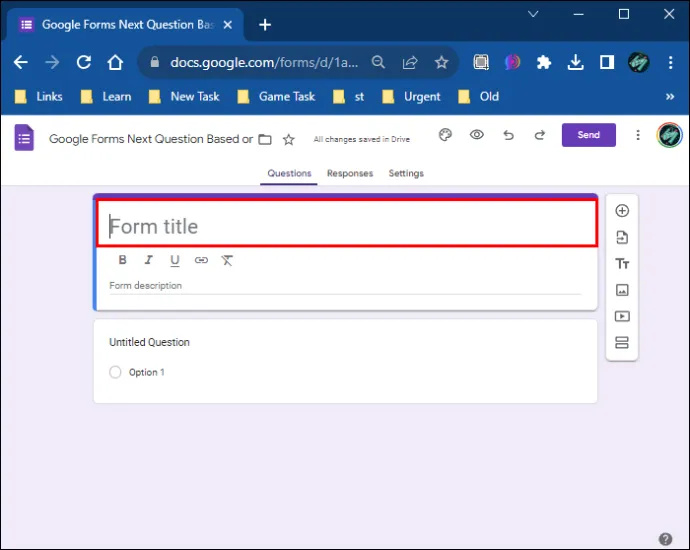Select the Option 1 radio button

click(x=115, y=372)
